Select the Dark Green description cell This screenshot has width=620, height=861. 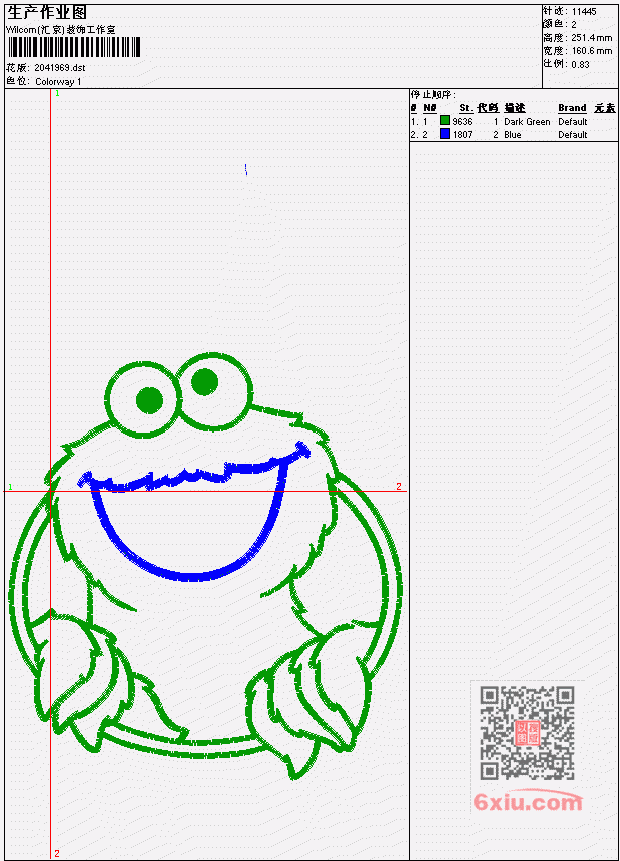tap(527, 122)
